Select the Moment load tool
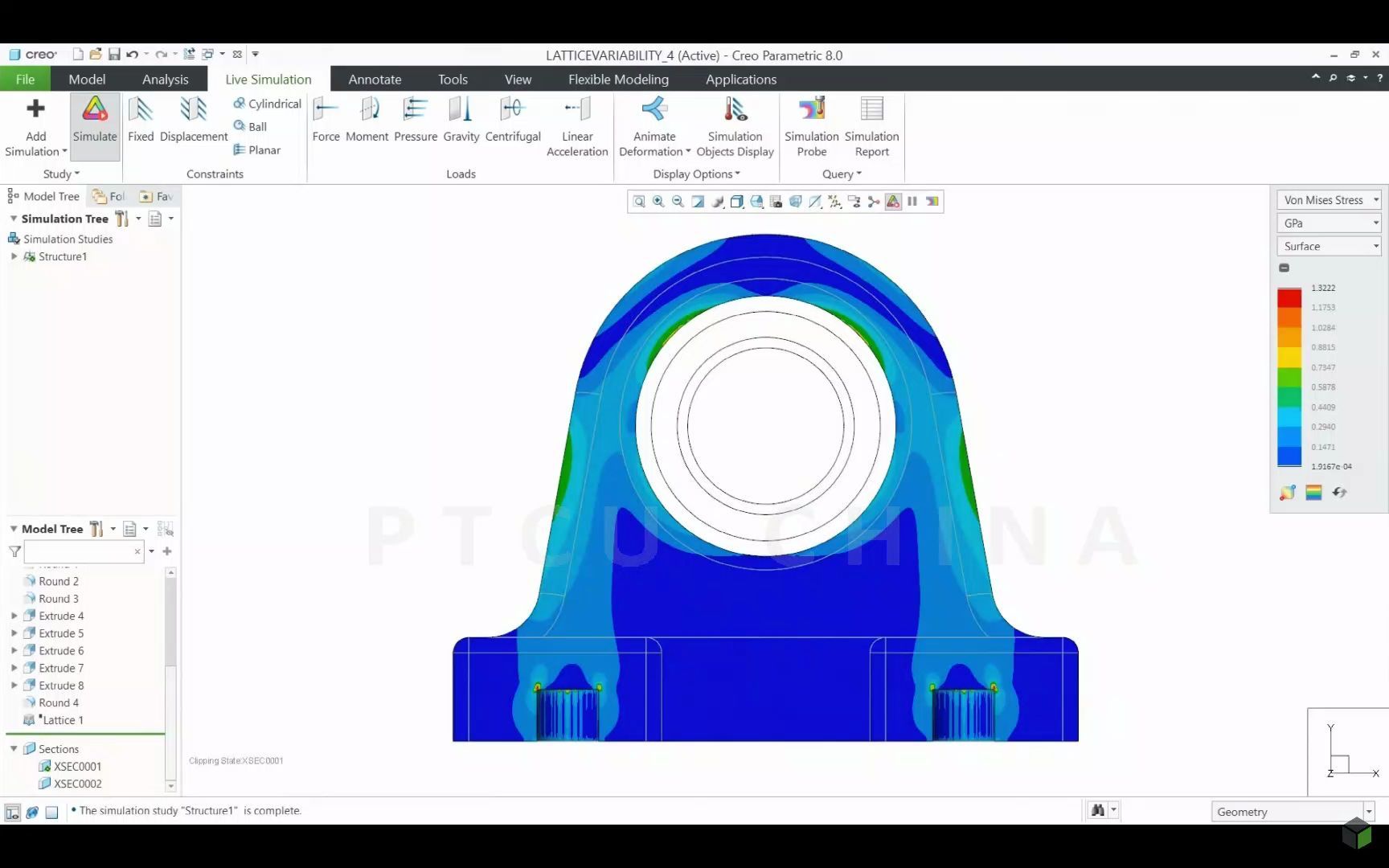The height and width of the screenshot is (868, 1389). 367,121
